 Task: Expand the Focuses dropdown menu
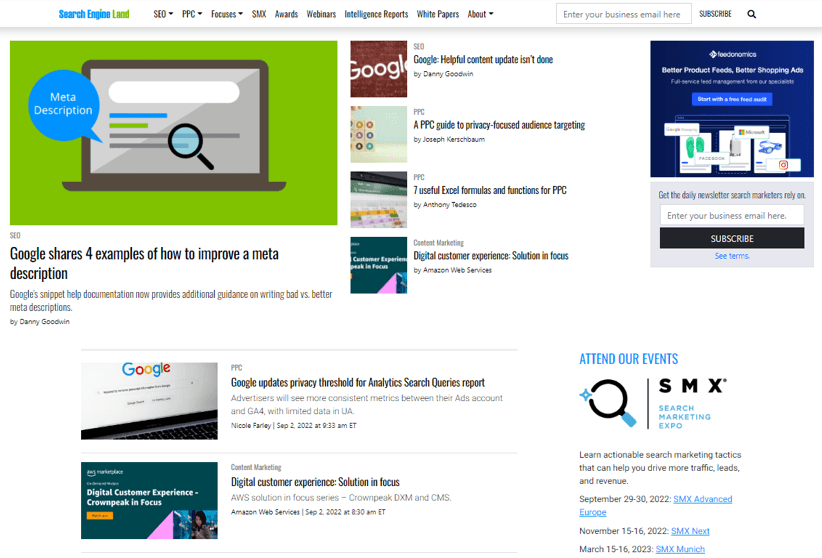[227, 14]
